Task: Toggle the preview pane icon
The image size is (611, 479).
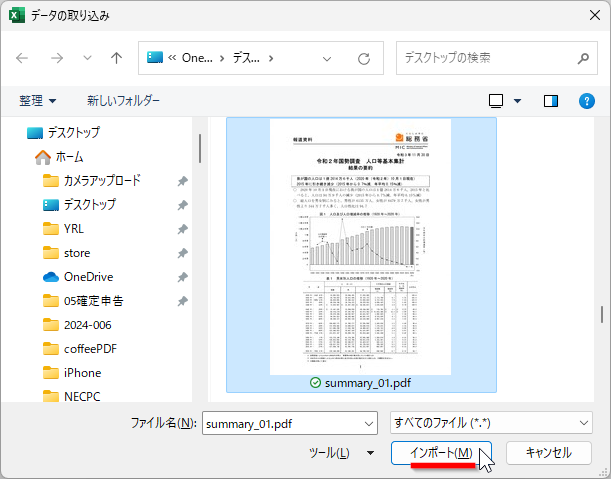Action: pyautogui.click(x=550, y=101)
